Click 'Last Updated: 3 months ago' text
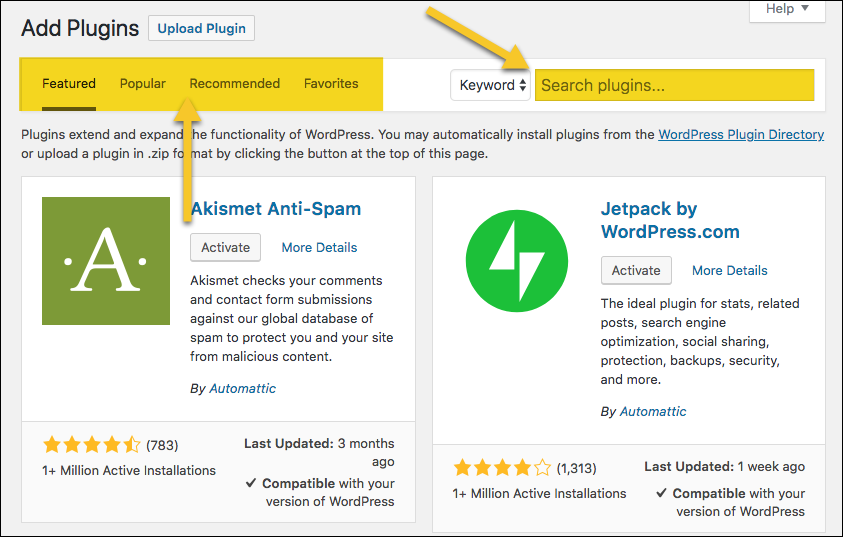This screenshot has width=843, height=537. click(319, 452)
